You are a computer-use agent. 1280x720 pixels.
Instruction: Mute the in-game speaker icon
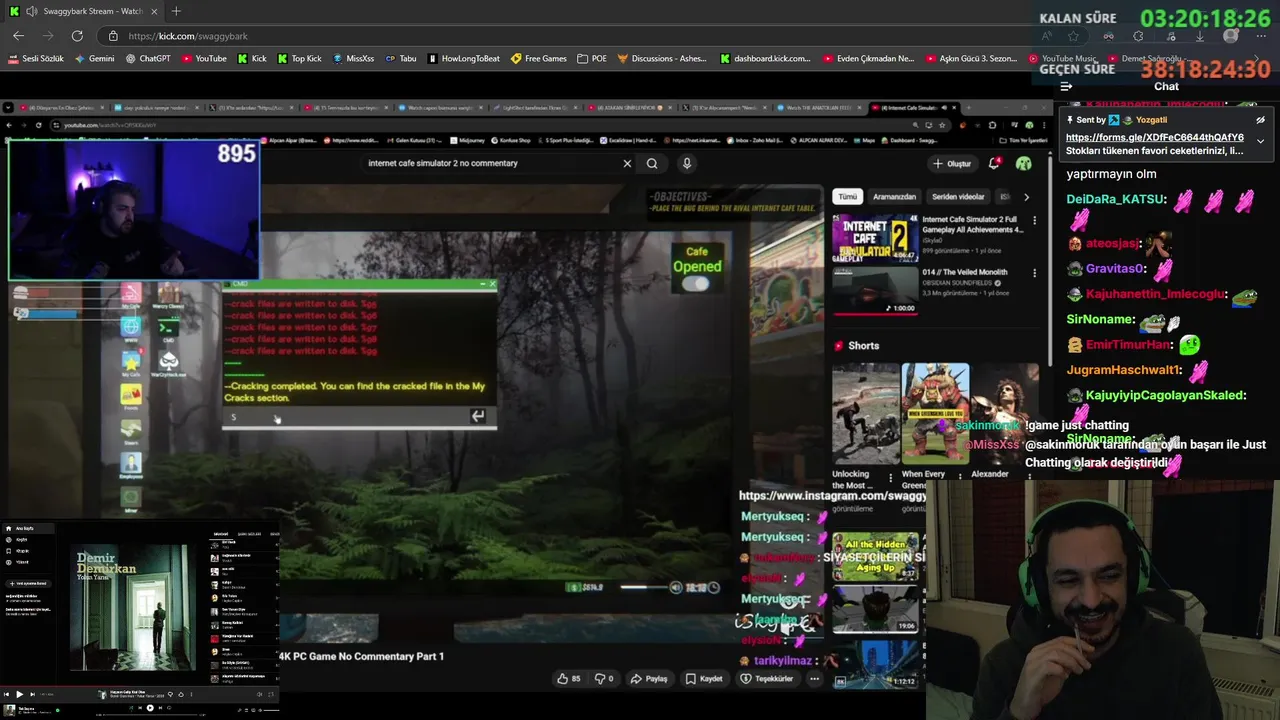tap(676, 587)
